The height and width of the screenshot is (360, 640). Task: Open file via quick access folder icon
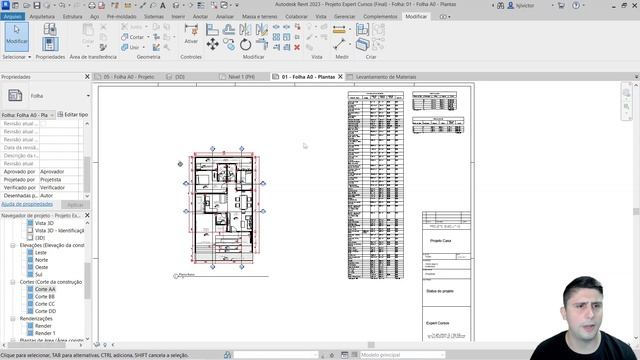pos(27,5)
